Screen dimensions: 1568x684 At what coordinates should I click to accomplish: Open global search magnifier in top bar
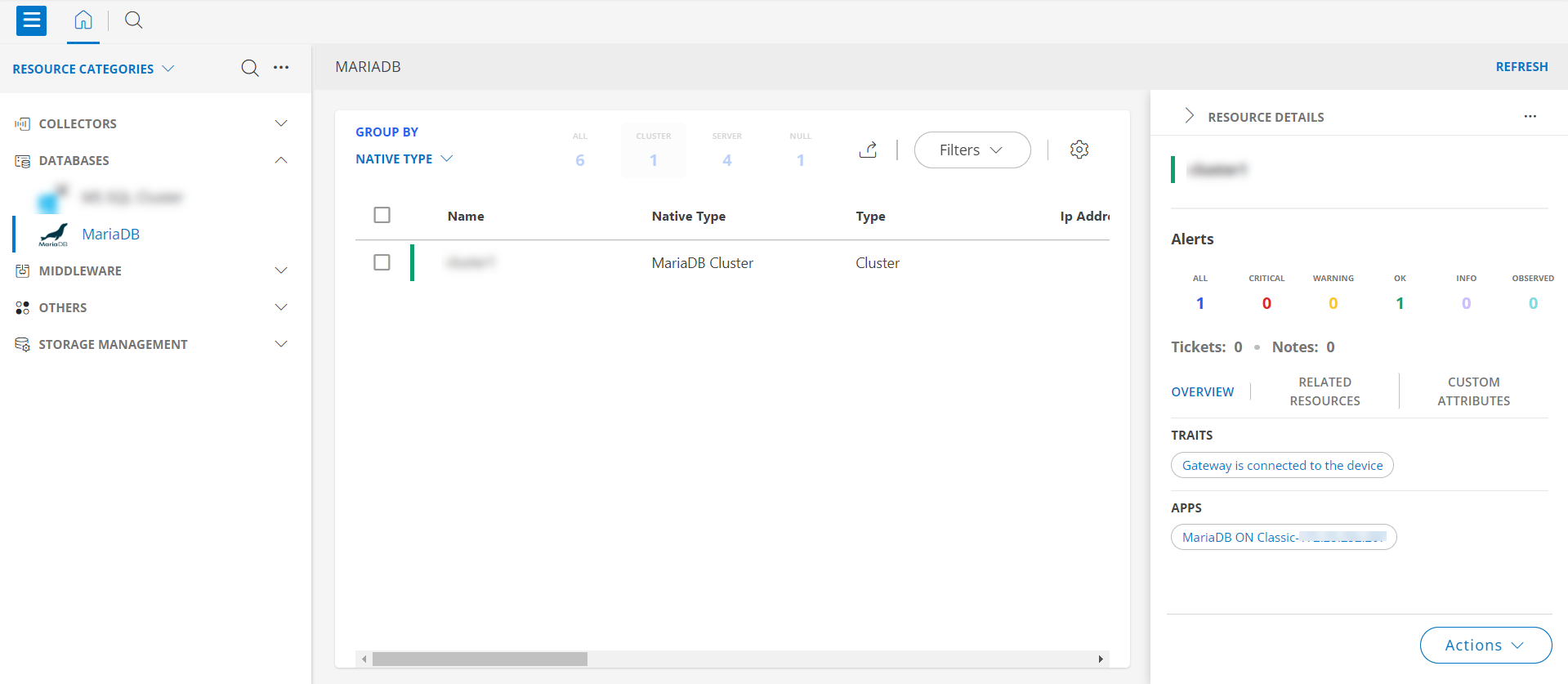134,20
